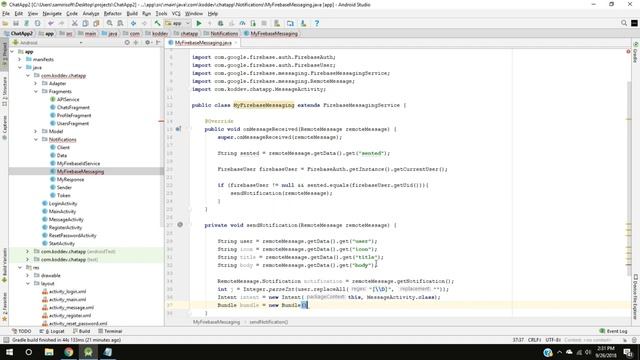The image size is (640, 360).
Task: Expand the Adapter package
Action: (x=36, y=83)
